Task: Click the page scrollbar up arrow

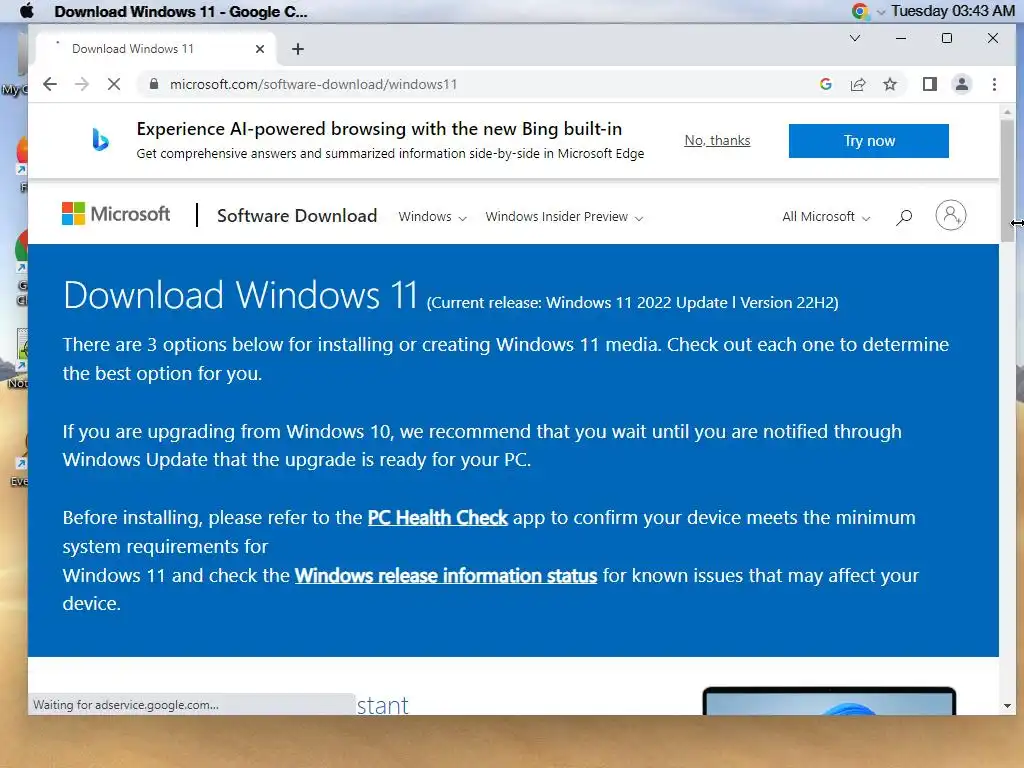Action: (x=1007, y=112)
